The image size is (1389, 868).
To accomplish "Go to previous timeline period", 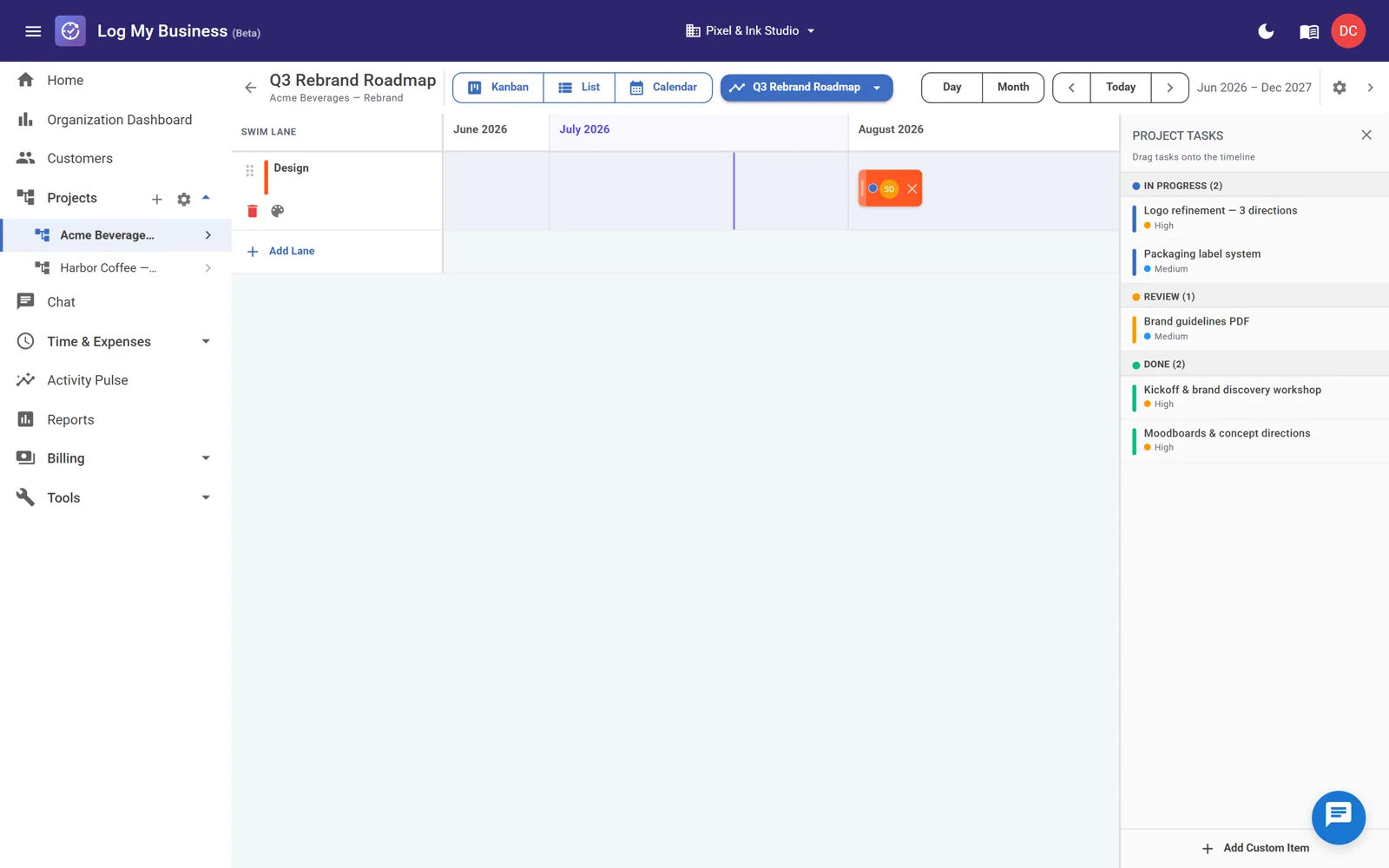I will point(1071,88).
